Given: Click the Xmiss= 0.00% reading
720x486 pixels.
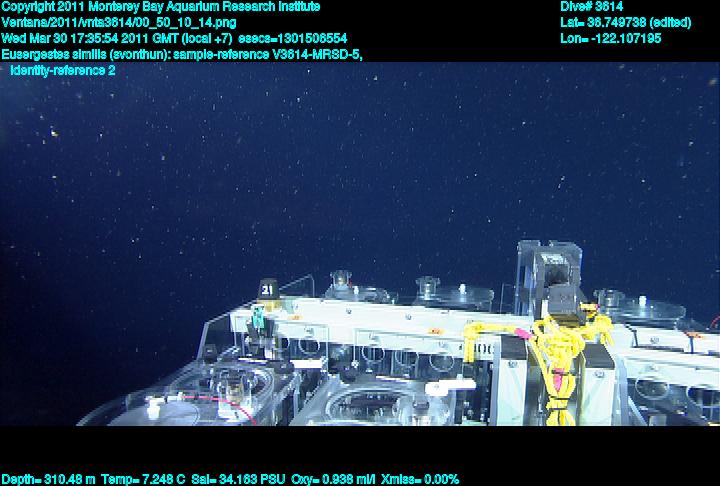Looking at the screenshot, I should click(420, 480).
